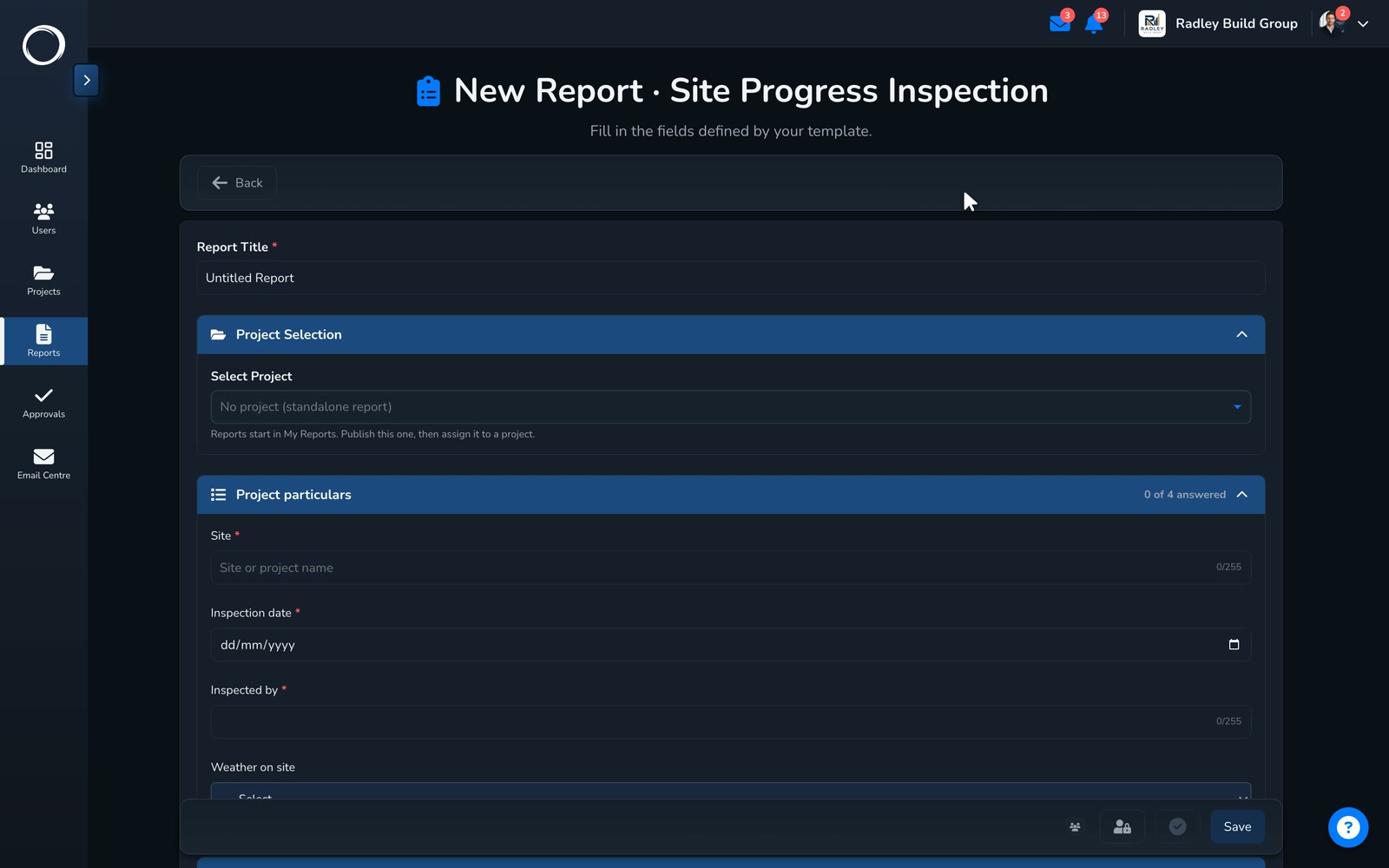
Task: Collapse the Project particulars section
Action: [x=1241, y=495]
